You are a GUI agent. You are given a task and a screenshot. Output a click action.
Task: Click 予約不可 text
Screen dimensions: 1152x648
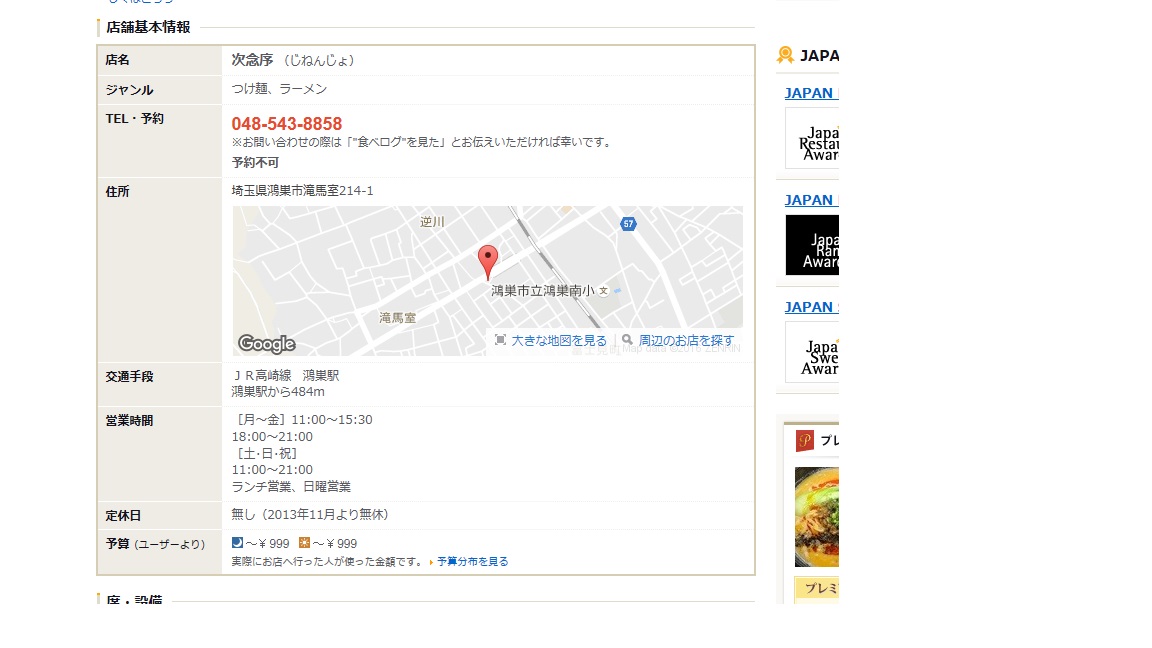[x=255, y=162]
